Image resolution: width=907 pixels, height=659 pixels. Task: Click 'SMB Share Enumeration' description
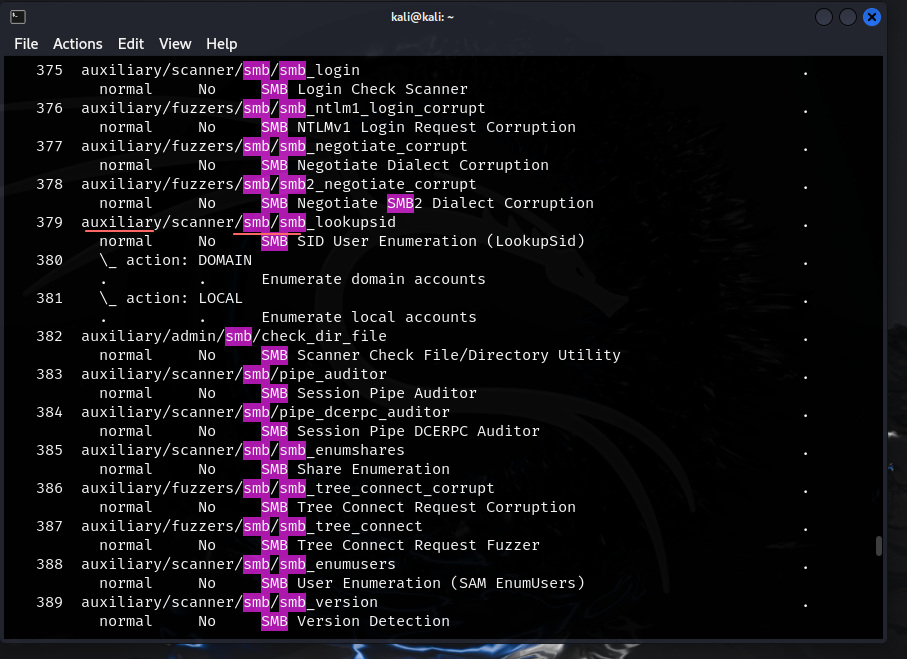(355, 470)
